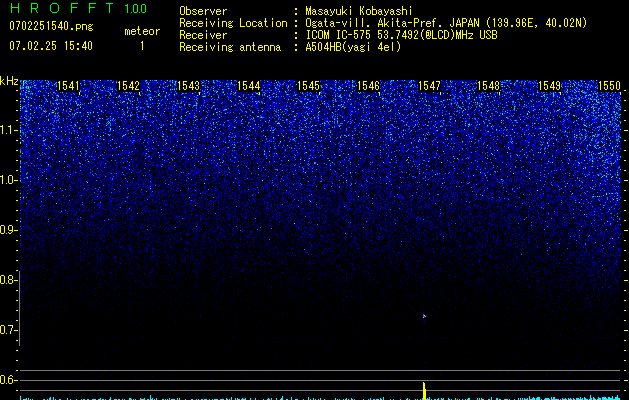Click the 1542 time marker
The image size is (629, 400).
(x=128, y=86)
